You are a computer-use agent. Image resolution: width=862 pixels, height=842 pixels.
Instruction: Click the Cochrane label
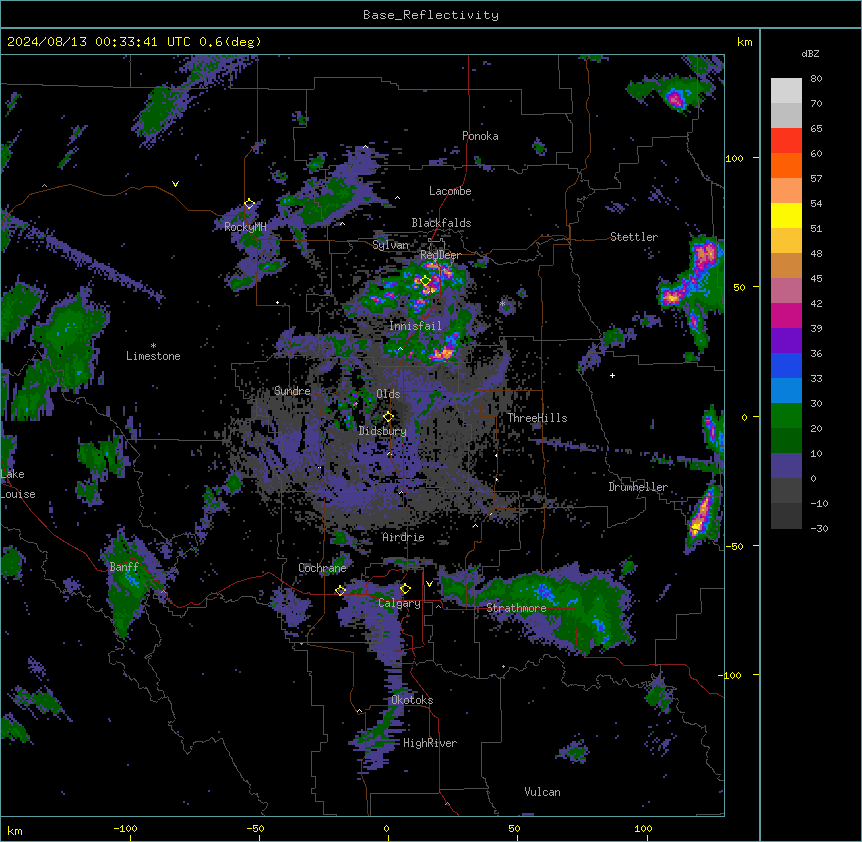tap(322, 568)
